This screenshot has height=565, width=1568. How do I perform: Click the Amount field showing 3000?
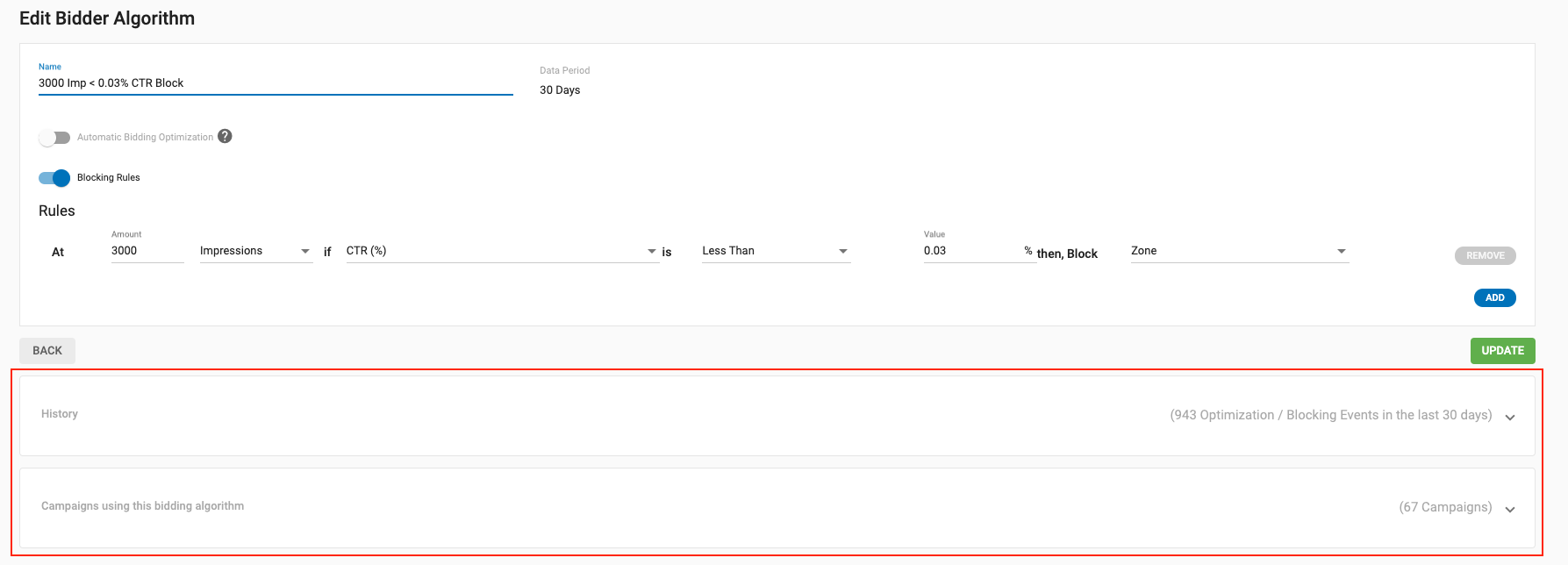point(147,251)
